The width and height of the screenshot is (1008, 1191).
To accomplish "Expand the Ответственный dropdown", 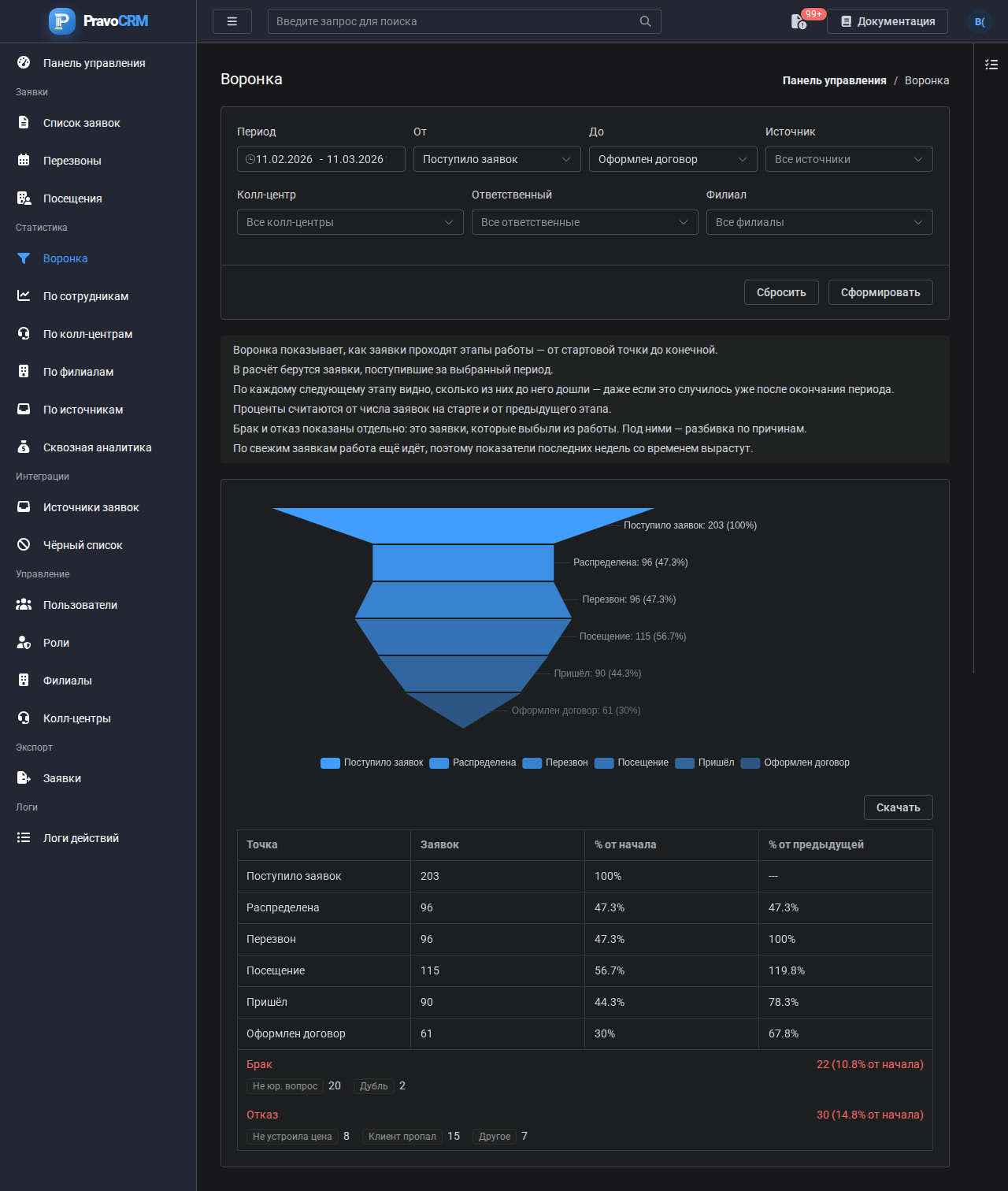I will pyautogui.click(x=585, y=222).
